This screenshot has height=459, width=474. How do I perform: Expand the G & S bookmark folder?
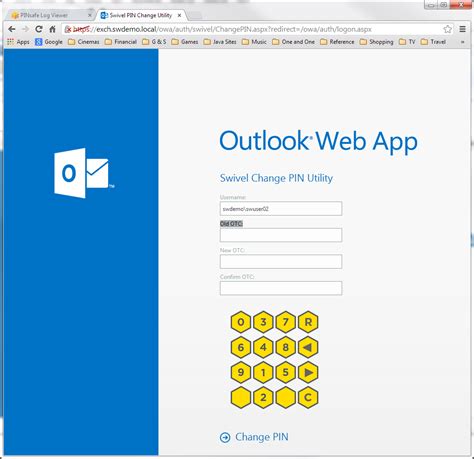coord(154,42)
